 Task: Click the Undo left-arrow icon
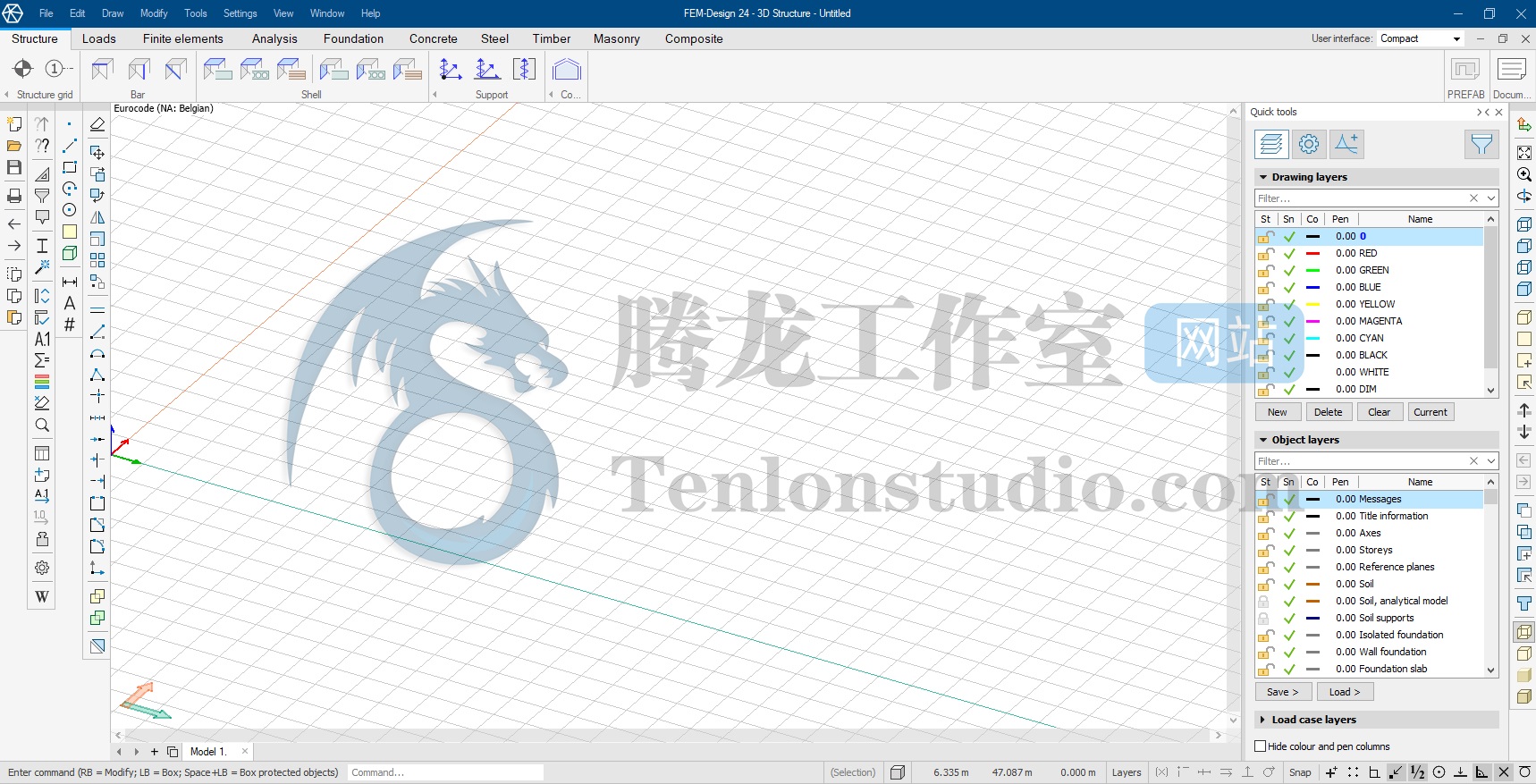tap(14, 224)
